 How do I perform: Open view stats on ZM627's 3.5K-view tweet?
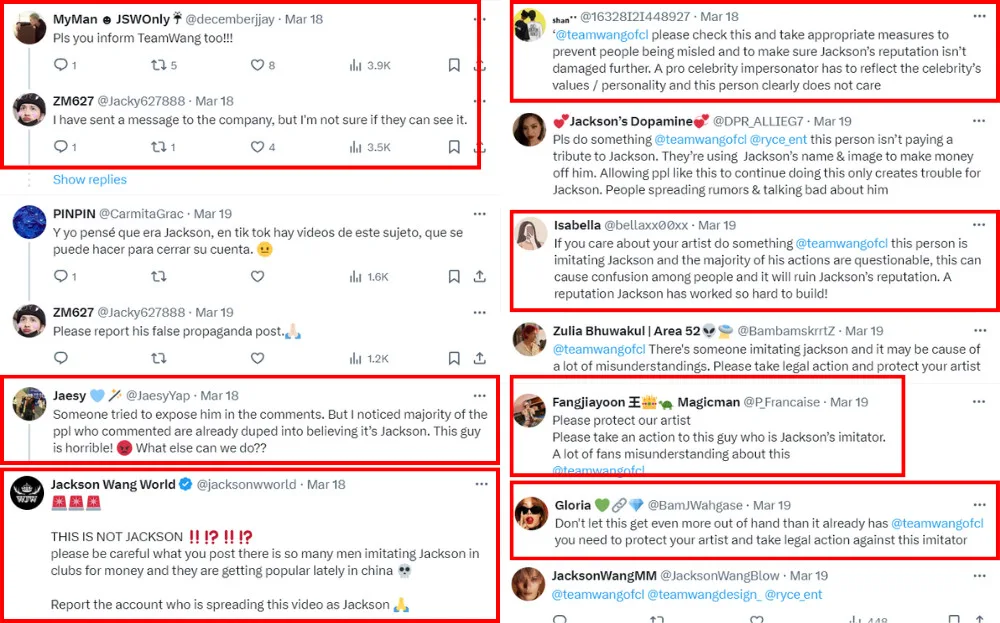(355, 147)
